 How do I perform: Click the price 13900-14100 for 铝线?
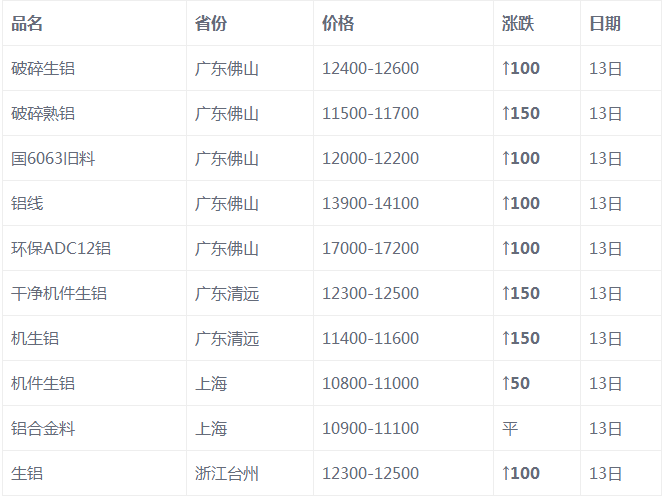(x=370, y=204)
